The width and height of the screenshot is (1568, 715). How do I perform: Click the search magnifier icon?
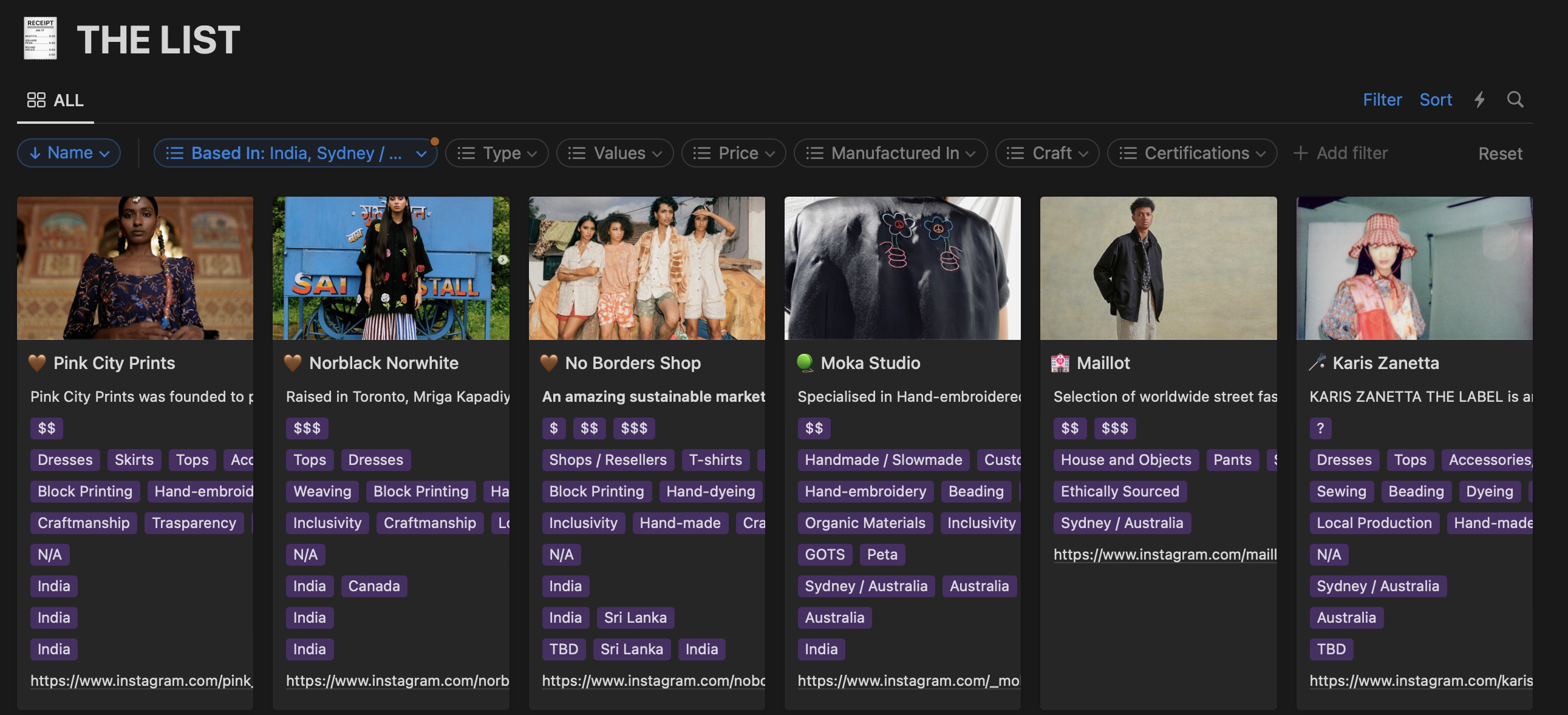[1515, 99]
